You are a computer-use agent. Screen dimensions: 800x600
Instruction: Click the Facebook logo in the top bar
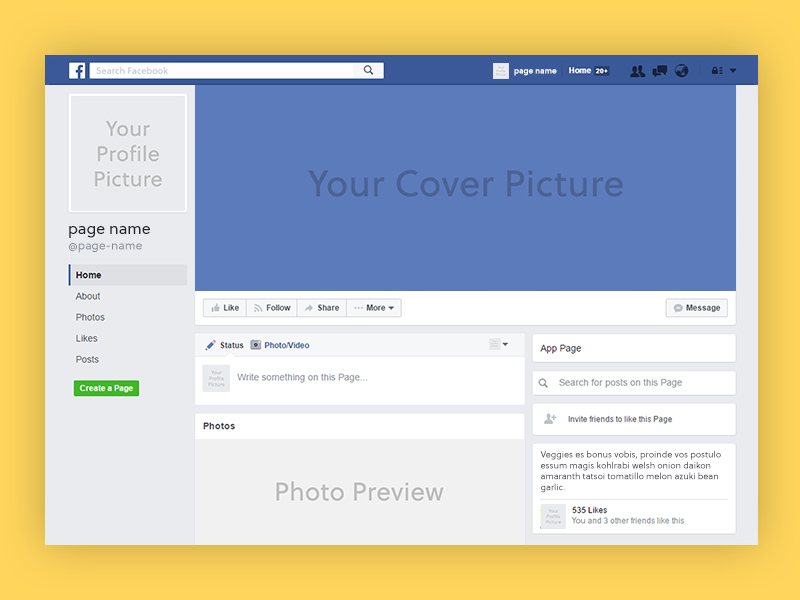pyautogui.click(x=77, y=70)
